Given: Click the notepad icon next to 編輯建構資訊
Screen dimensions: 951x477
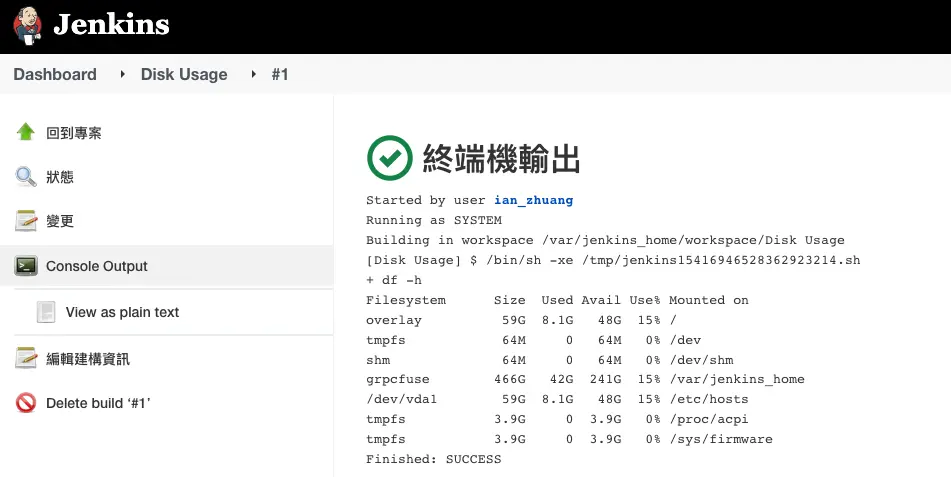Looking at the screenshot, I should 25,358.
